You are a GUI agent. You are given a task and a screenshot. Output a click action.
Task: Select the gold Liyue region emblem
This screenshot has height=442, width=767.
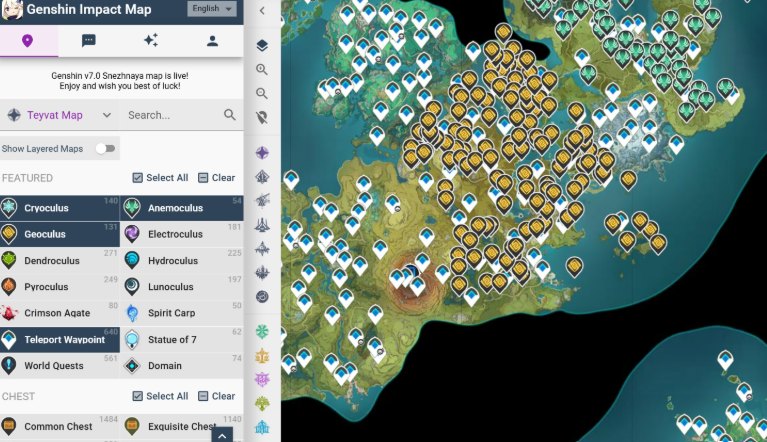pos(262,356)
